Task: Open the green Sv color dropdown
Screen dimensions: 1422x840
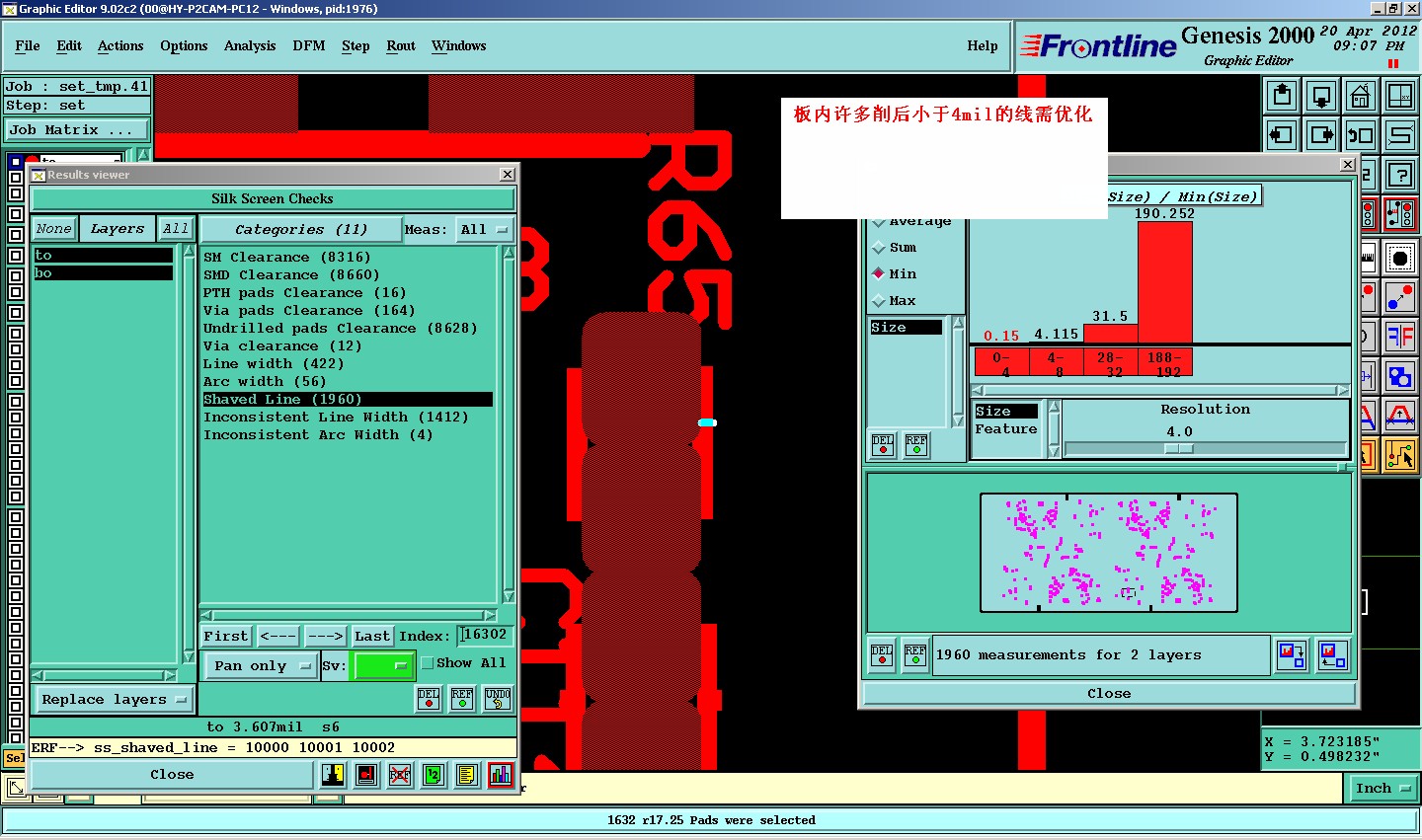Action: click(382, 665)
